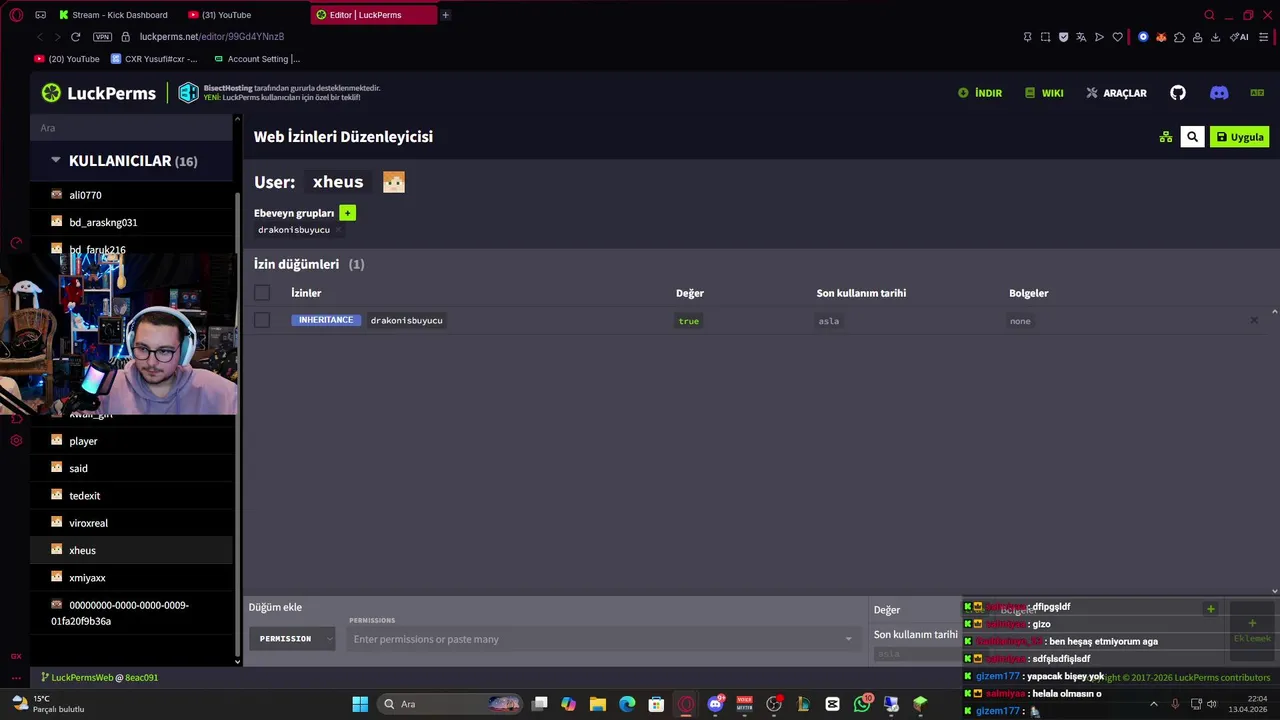This screenshot has width=1280, height=720.
Task: Open the Opera easy setup menu icon
Action: pos(1265,37)
